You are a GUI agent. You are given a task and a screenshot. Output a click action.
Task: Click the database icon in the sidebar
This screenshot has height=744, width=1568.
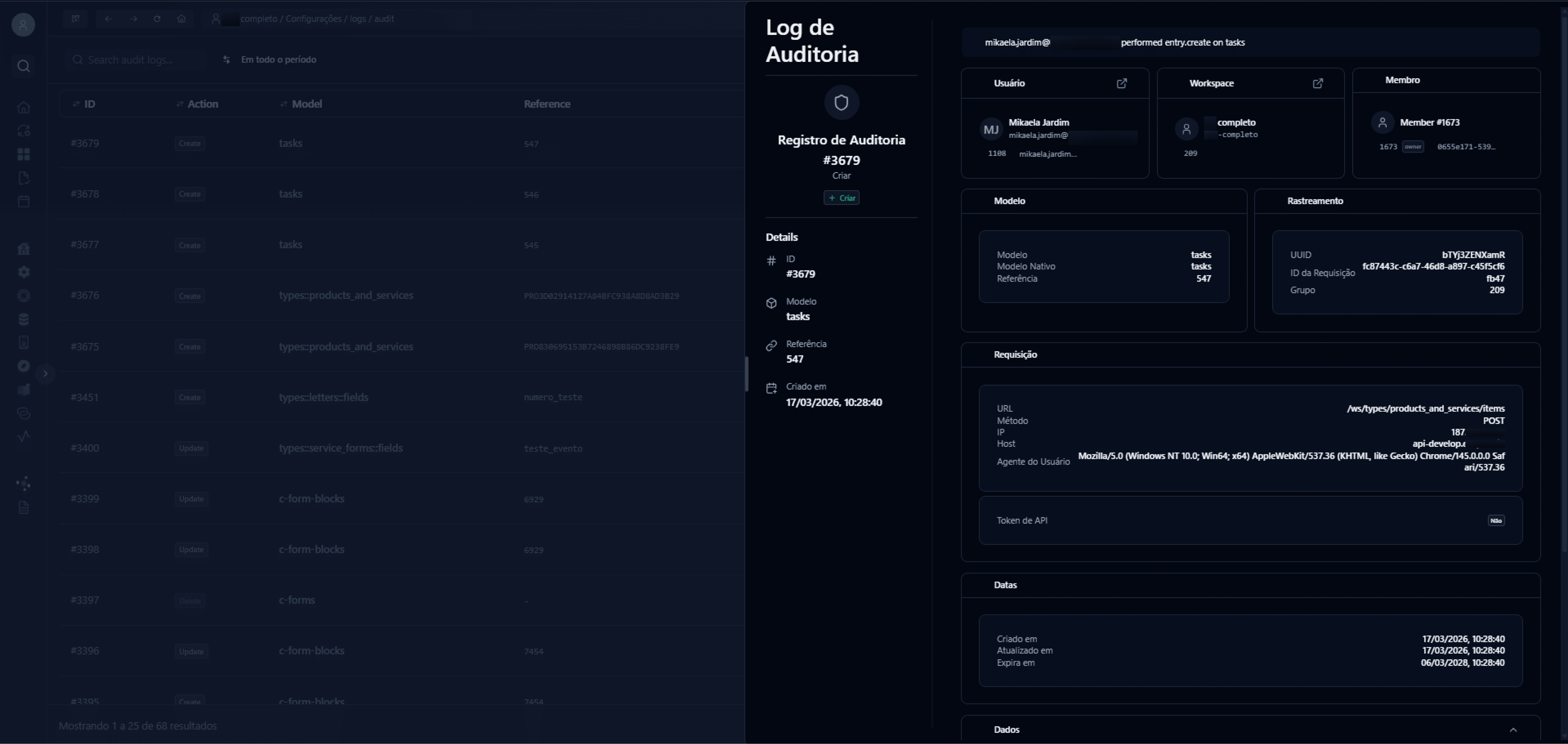pyautogui.click(x=24, y=319)
